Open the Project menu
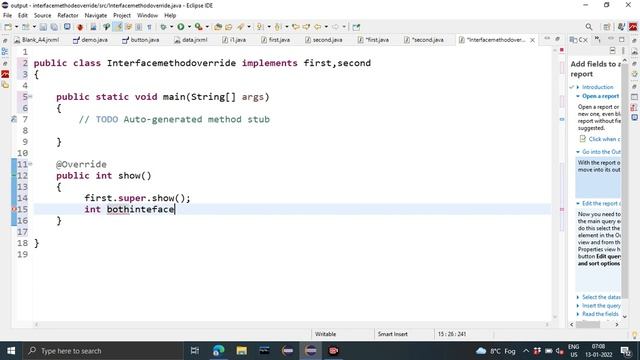Screen dimensions: 640x360 [x=122, y=16]
